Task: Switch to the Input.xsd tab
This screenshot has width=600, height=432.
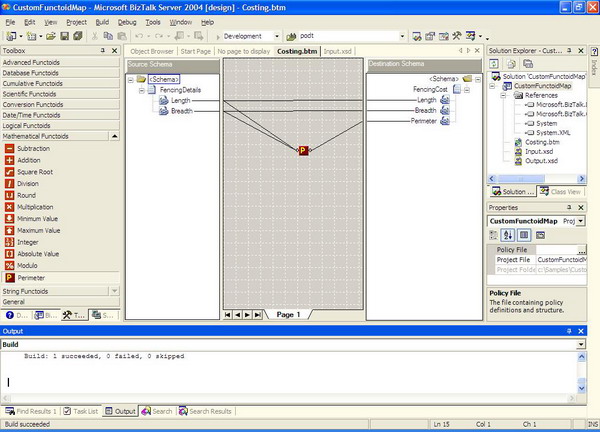Action: pyautogui.click(x=338, y=51)
